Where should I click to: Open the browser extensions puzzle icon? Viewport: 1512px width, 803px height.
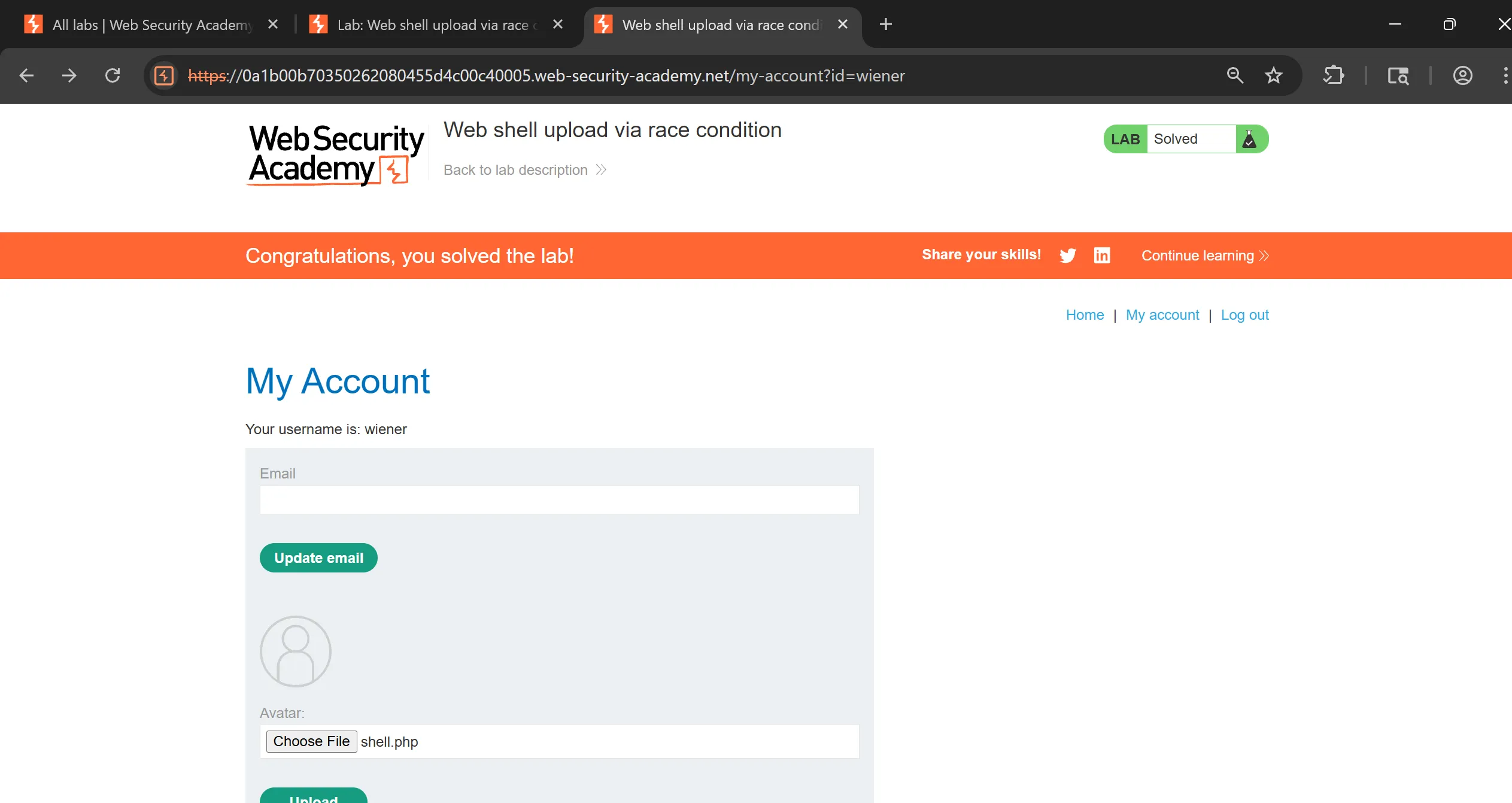tap(1334, 75)
